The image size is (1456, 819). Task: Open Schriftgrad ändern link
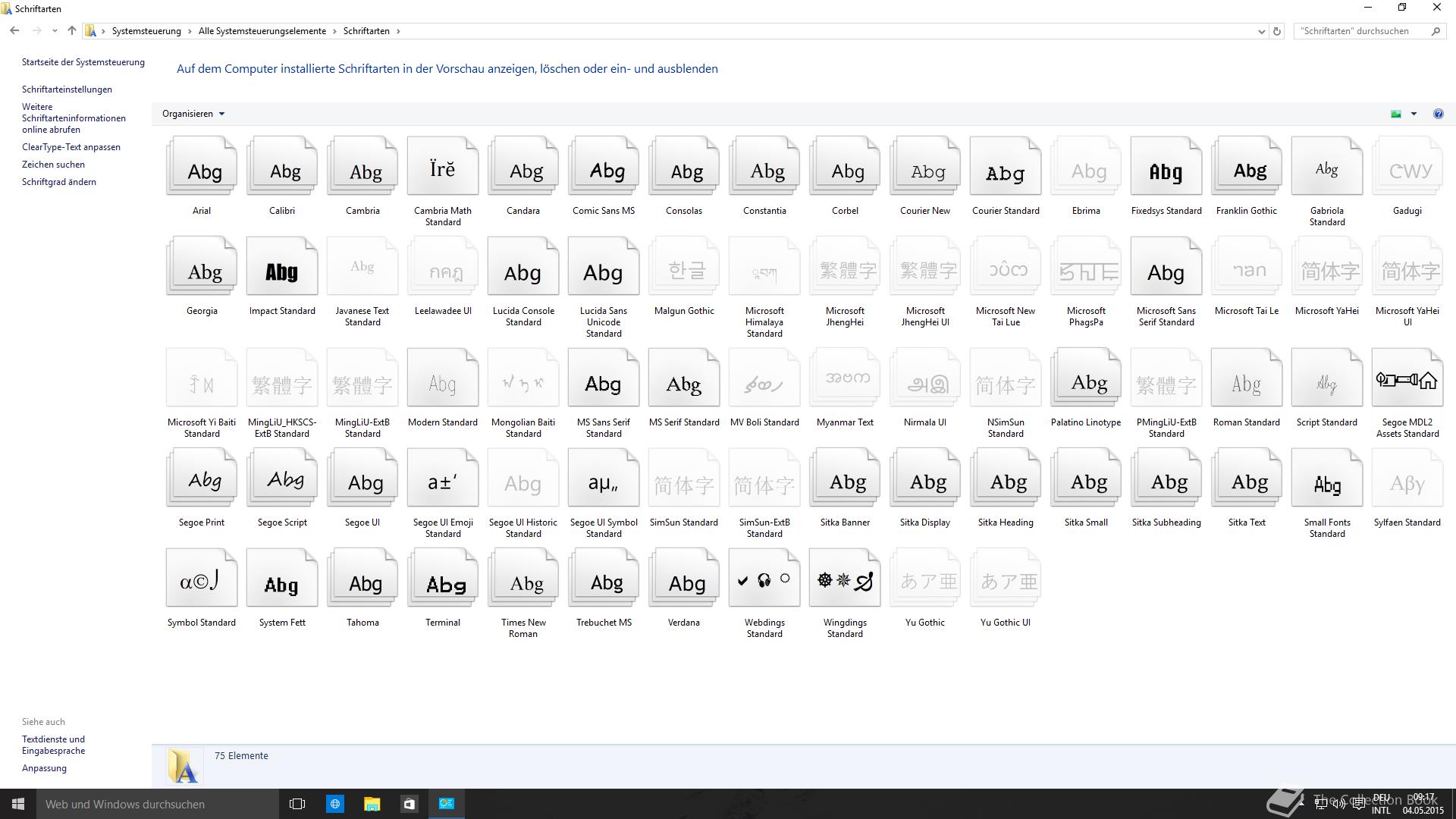click(x=59, y=182)
